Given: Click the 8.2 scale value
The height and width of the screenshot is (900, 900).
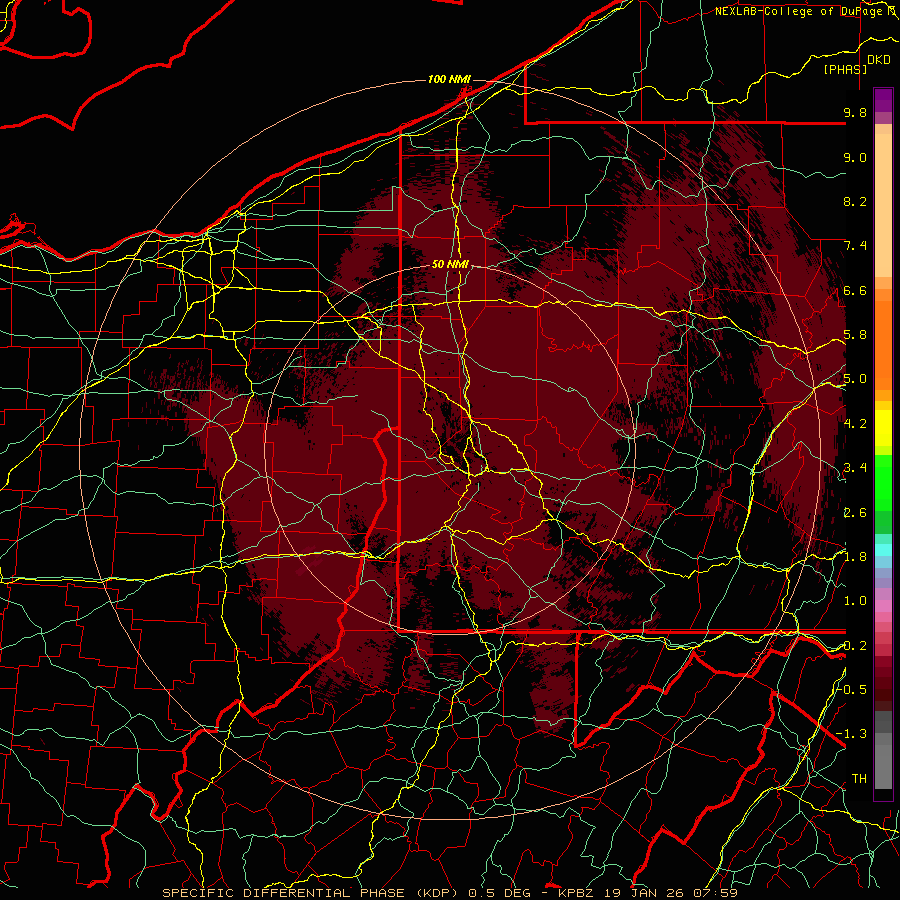Looking at the screenshot, I should (x=855, y=201).
